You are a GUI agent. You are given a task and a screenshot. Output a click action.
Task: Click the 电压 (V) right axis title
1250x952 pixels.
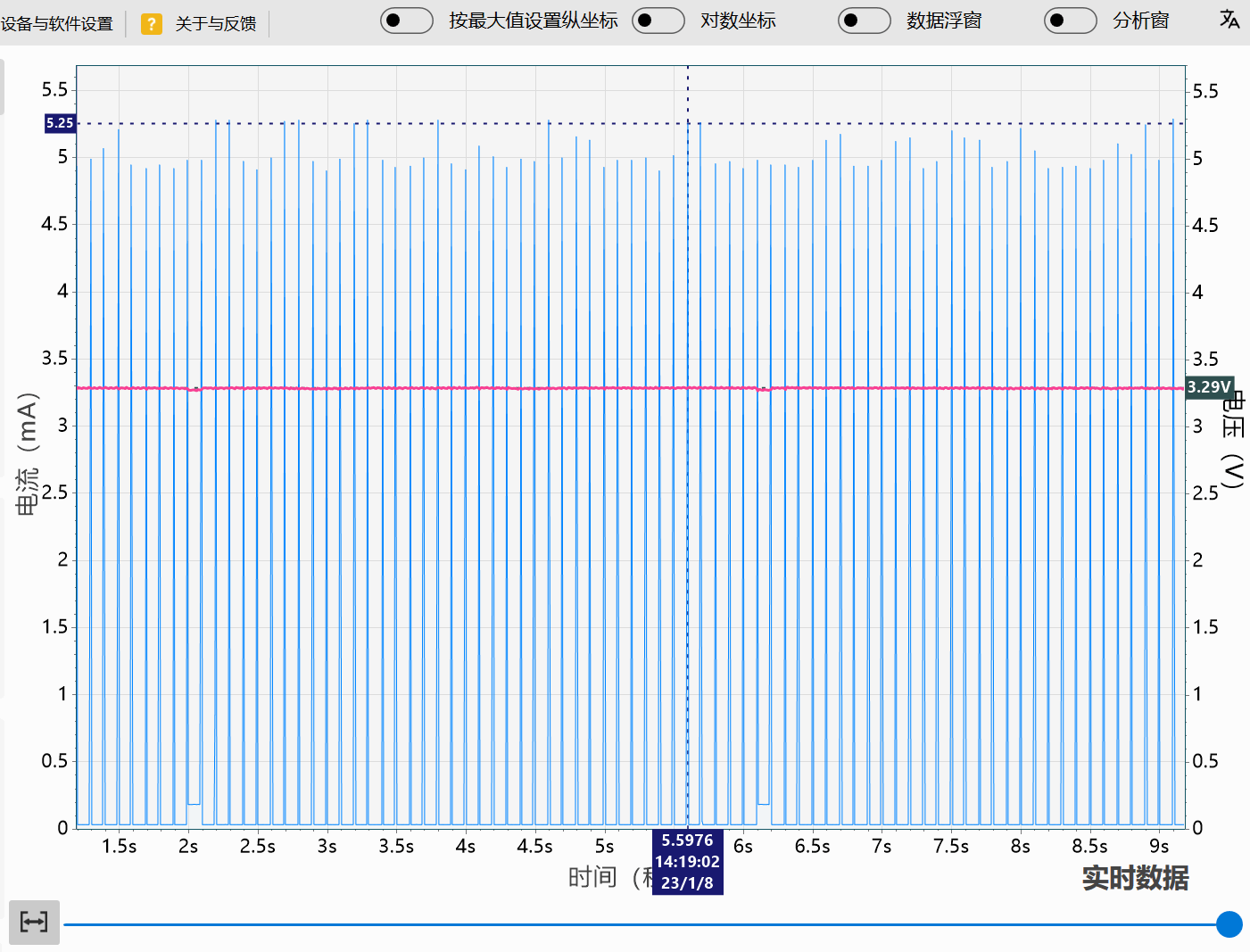tap(1232, 442)
